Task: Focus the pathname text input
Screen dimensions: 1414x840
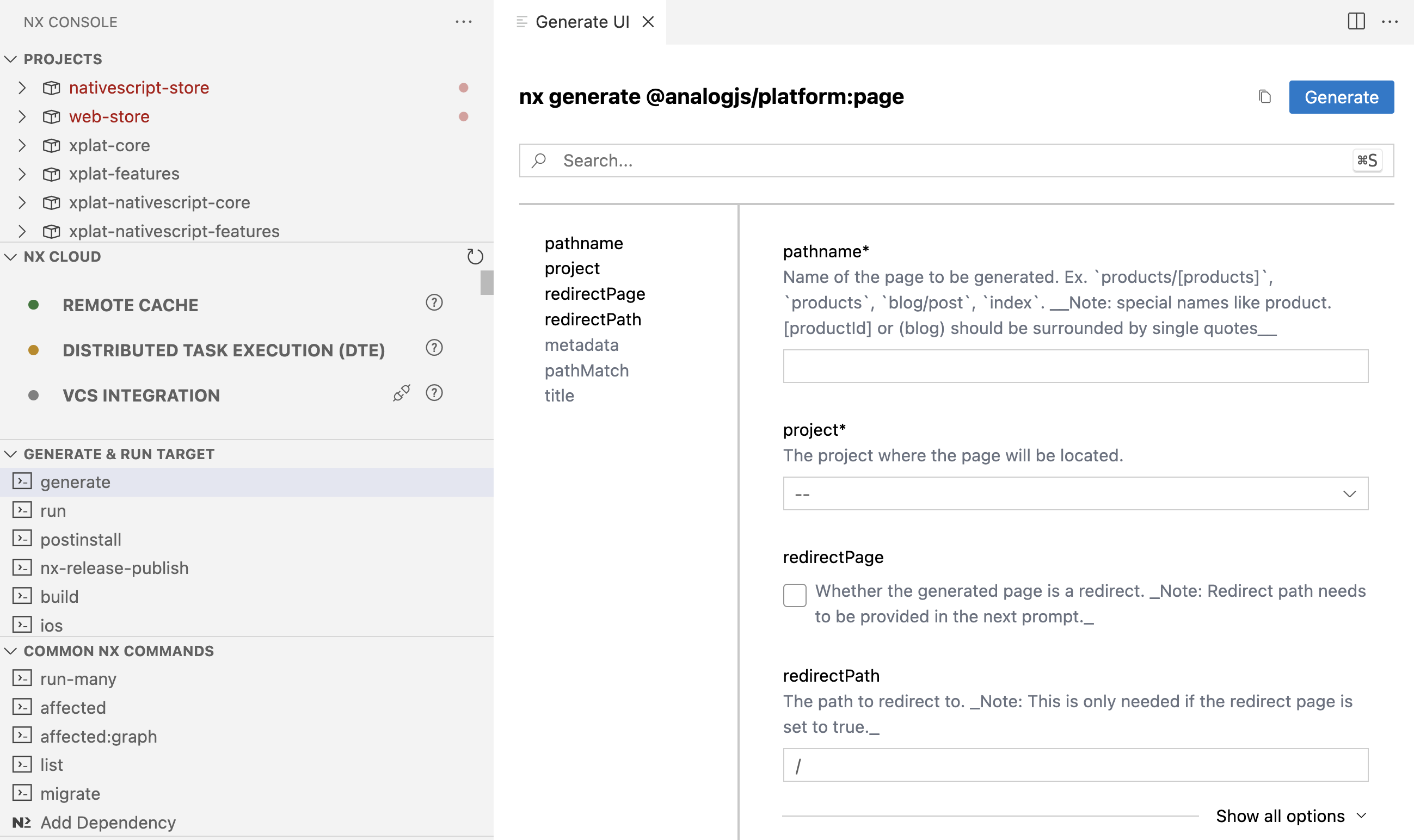Action: (x=1075, y=366)
